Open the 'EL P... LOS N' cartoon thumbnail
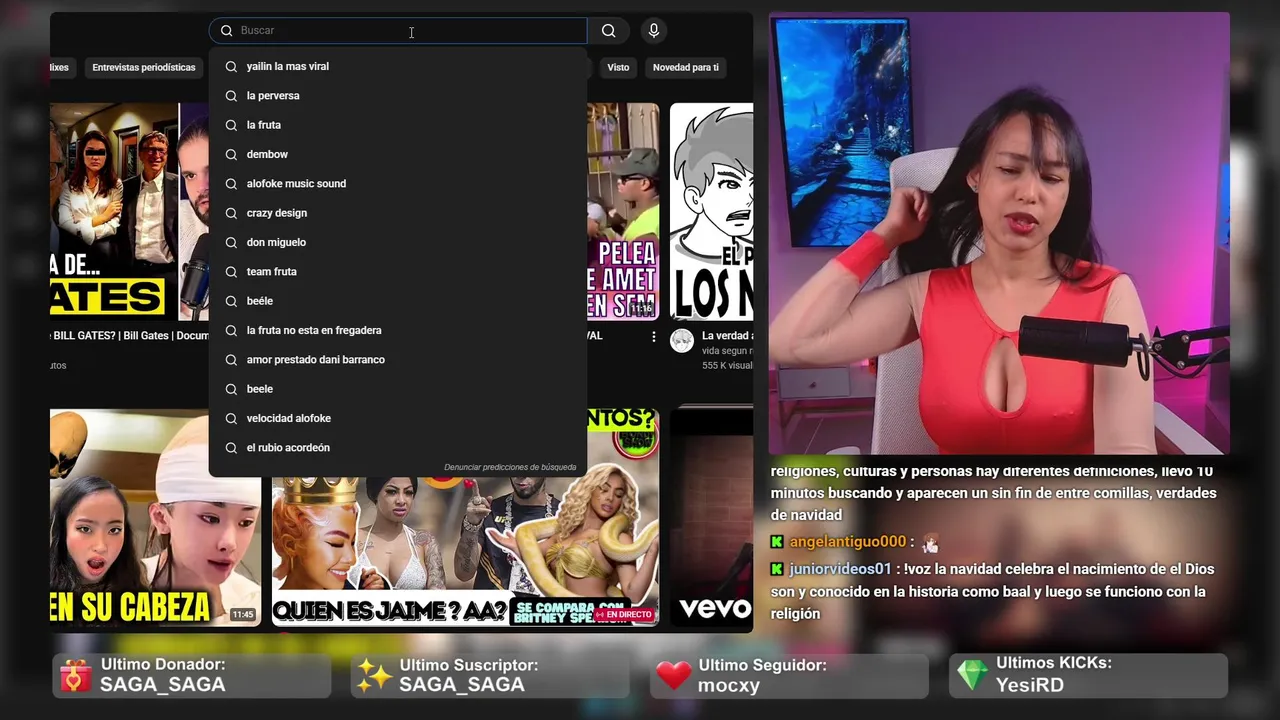Image resolution: width=1280 pixels, height=720 pixels. [x=711, y=211]
